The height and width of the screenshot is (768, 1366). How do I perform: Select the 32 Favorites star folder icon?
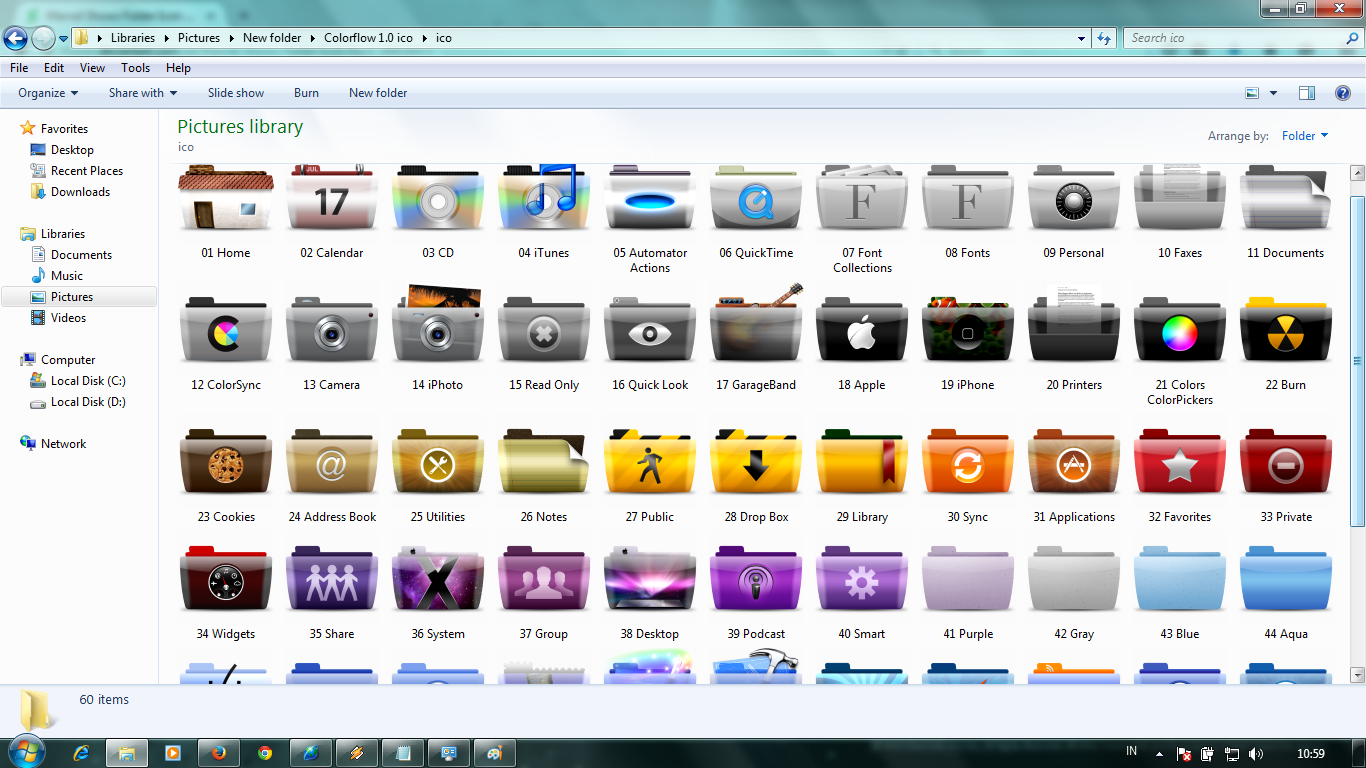point(1180,463)
